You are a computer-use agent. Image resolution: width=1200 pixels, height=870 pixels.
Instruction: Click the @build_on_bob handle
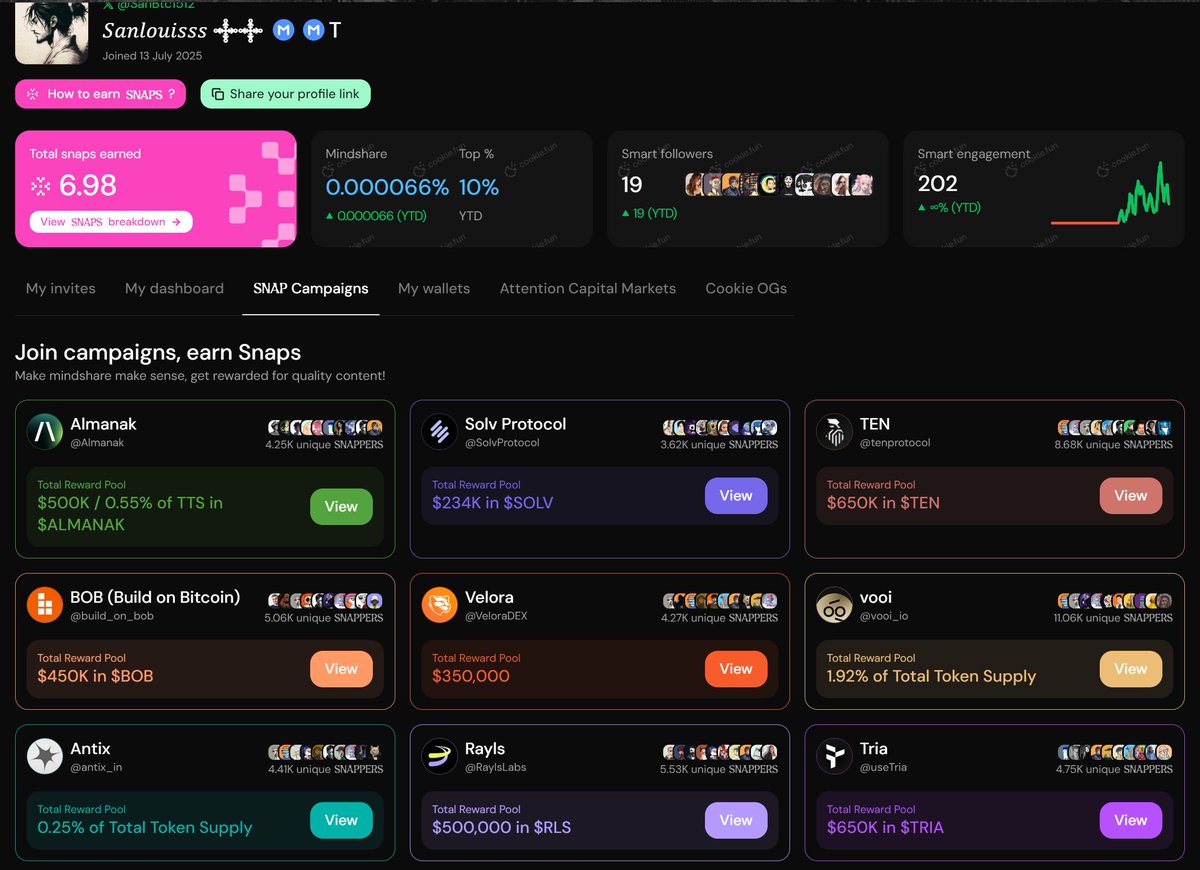point(112,616)
